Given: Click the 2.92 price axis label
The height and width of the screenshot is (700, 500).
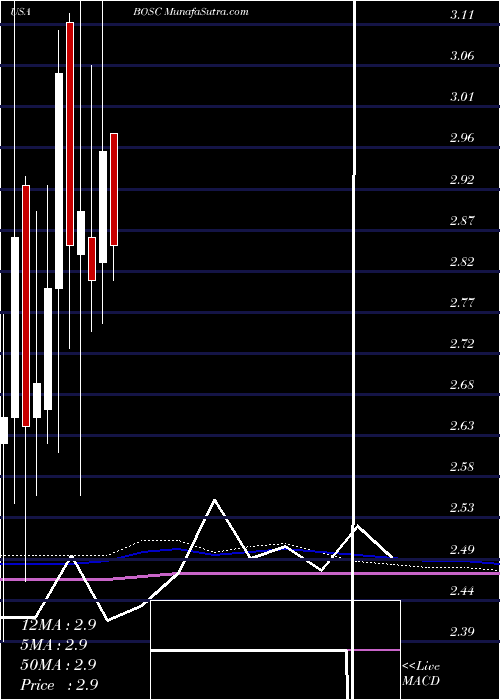Looking at the screenshot, I should 461,179.
